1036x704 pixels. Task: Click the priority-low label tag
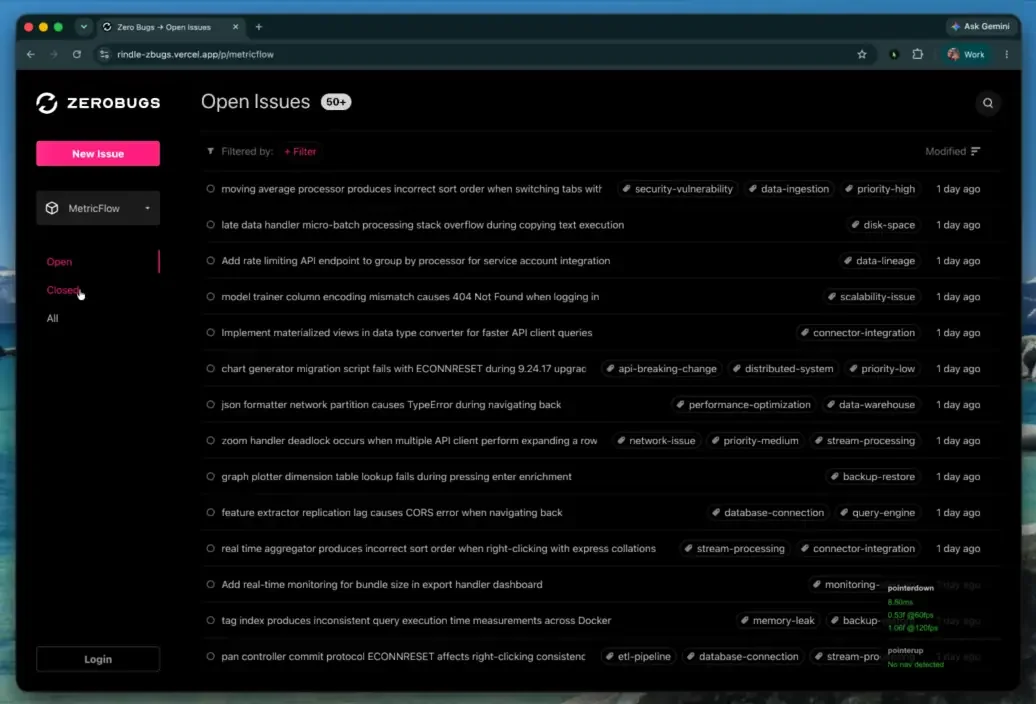point(881,369)
